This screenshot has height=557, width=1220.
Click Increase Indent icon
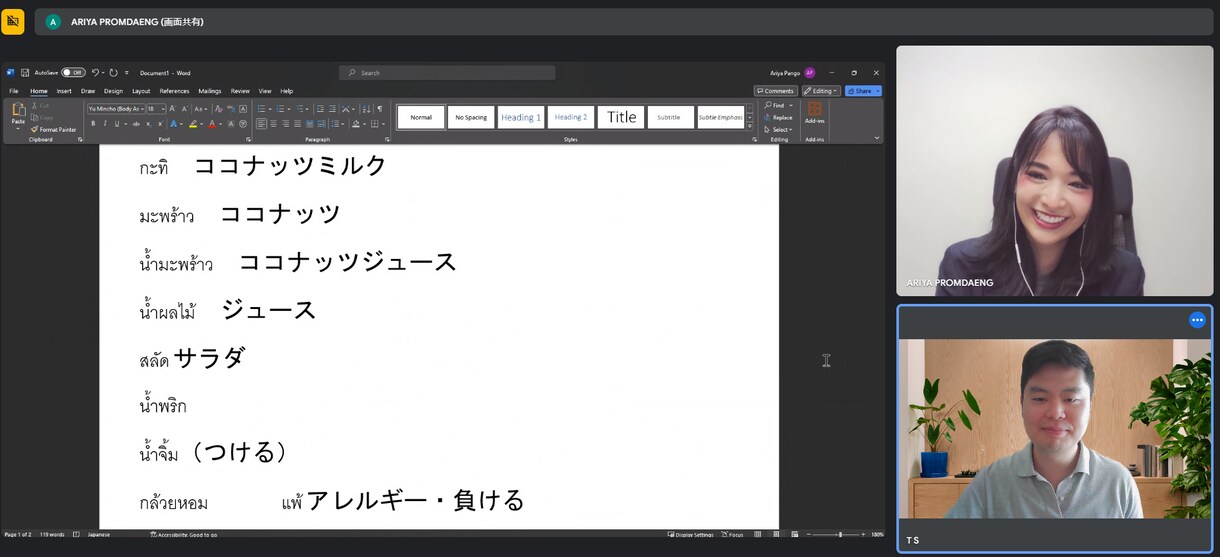point(332,108)
